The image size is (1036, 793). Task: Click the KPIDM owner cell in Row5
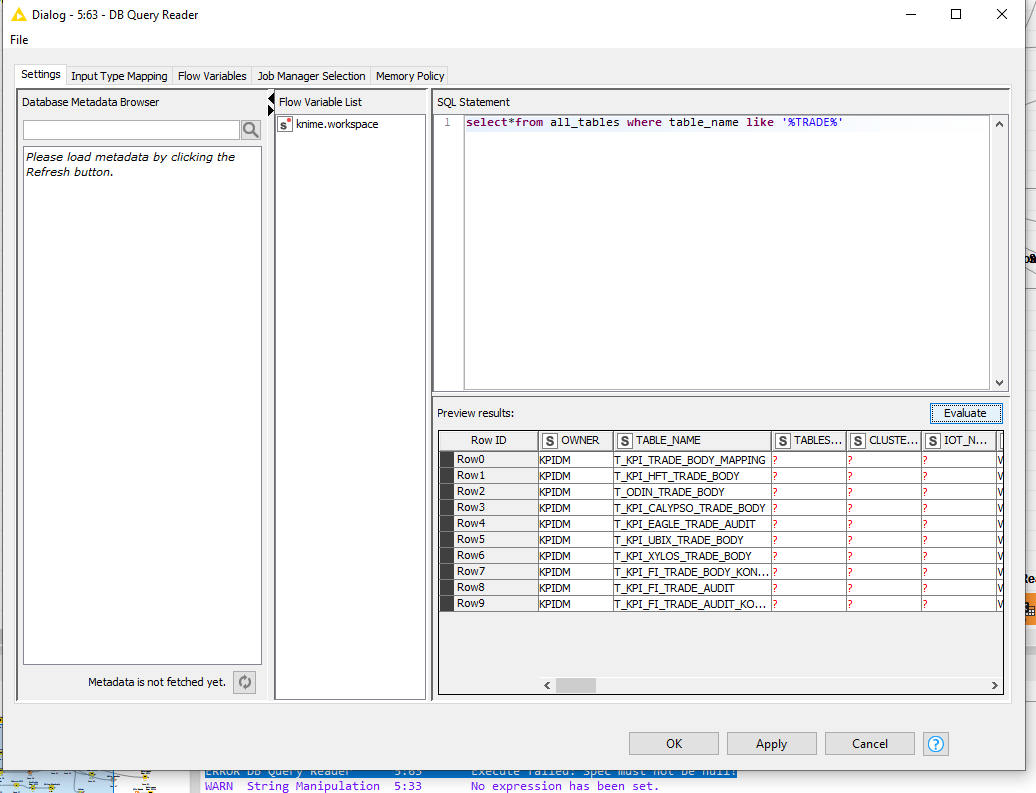(575, 540)
